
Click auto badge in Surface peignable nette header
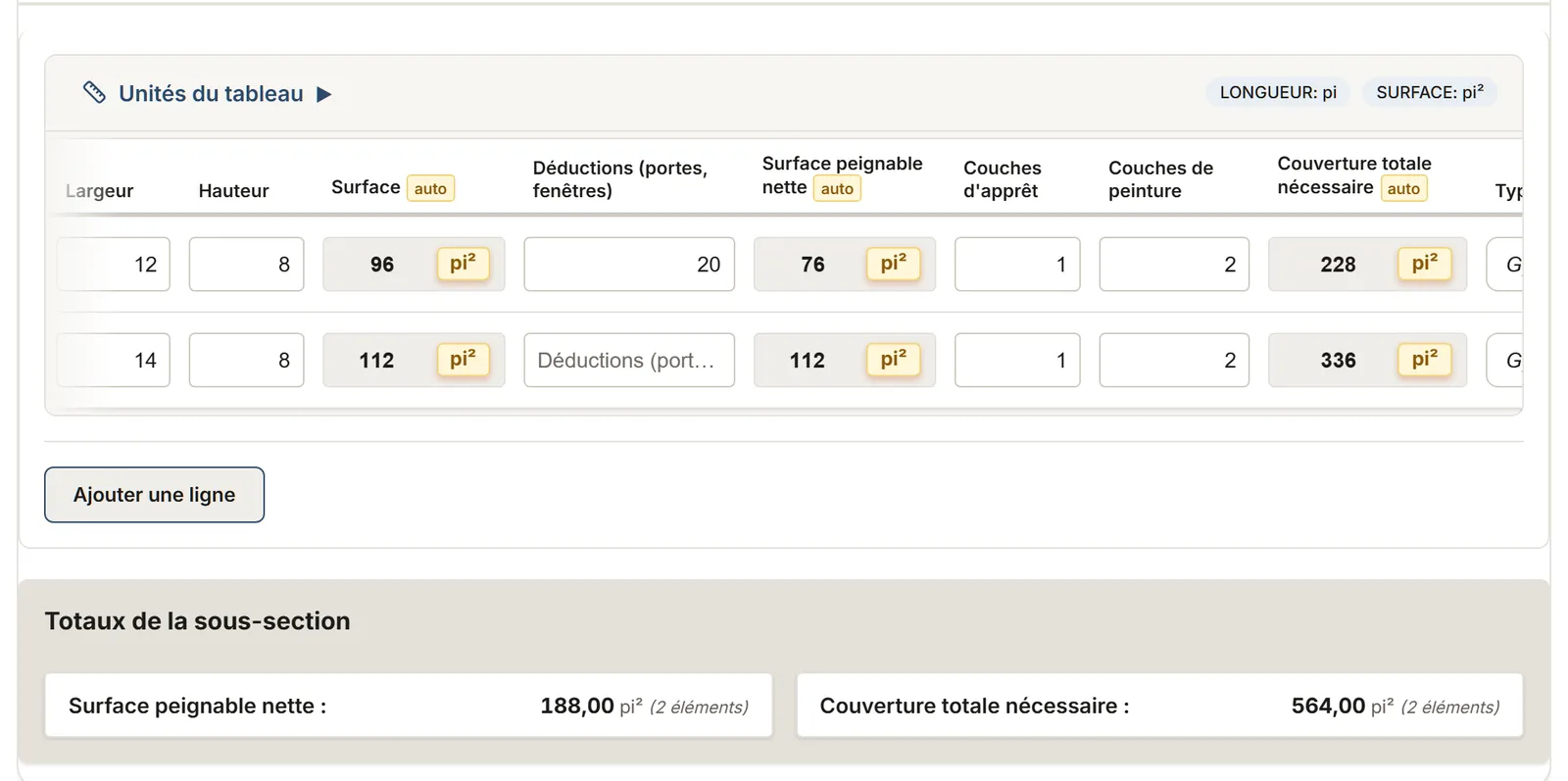pyautogui.click(x=837, y=188)
